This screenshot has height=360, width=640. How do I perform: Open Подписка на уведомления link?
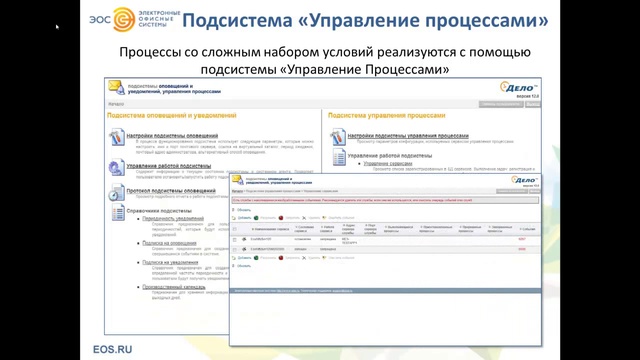[x=170, y=262]
